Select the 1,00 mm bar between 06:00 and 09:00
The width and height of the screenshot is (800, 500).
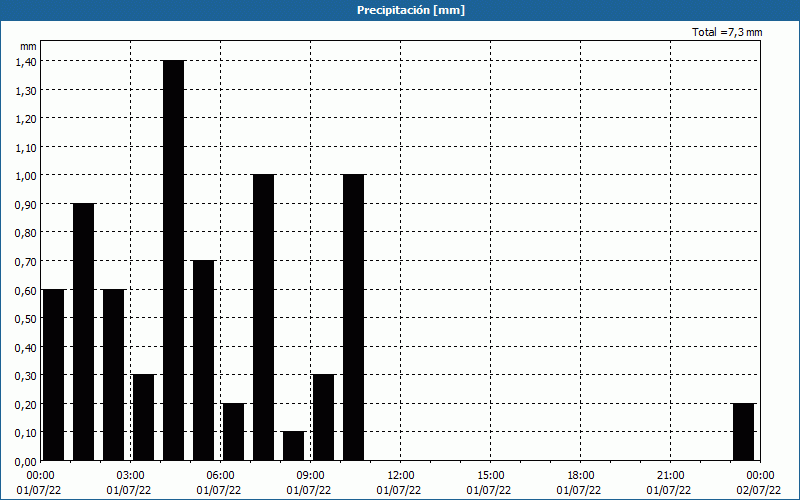[263, 317]
